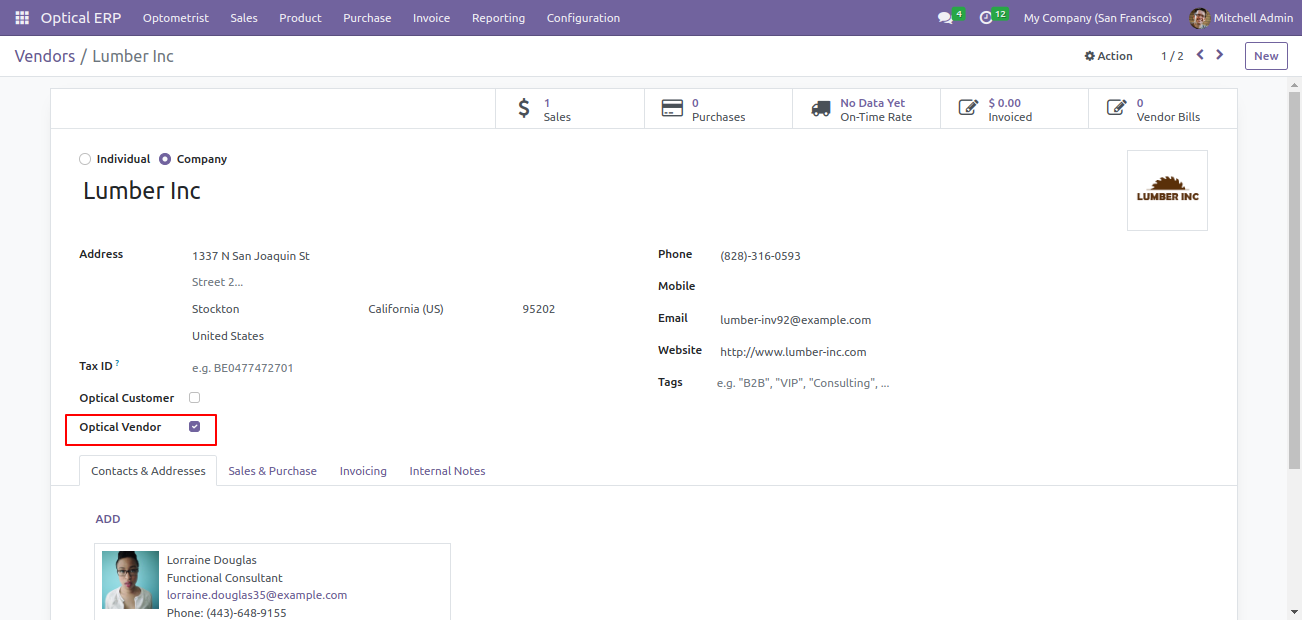
Task: Open the Invoice menu
Action: pos(431,18)
